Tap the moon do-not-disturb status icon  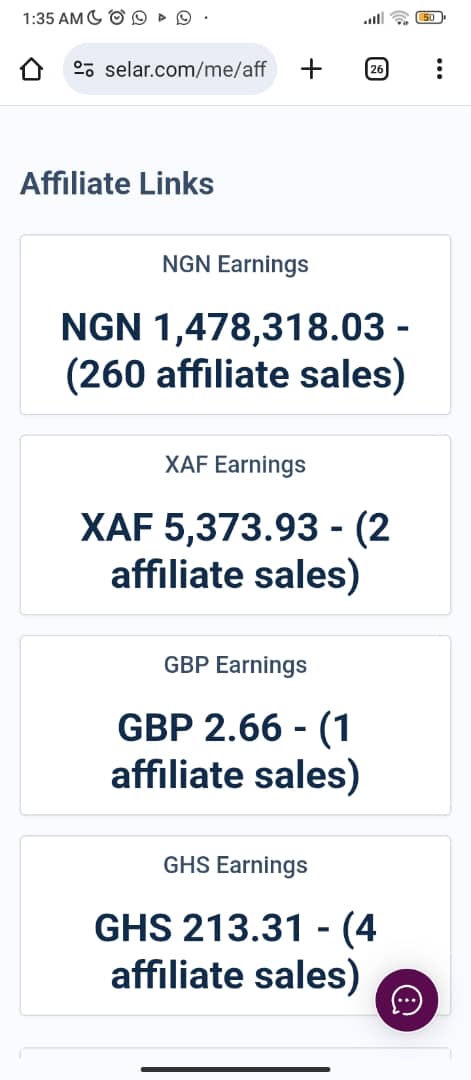[x=95, y=19]
